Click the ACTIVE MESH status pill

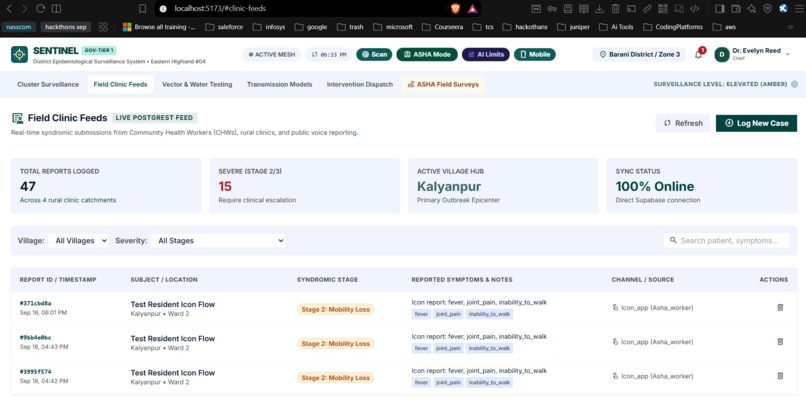pyautogui.click(x=272, y=54)
